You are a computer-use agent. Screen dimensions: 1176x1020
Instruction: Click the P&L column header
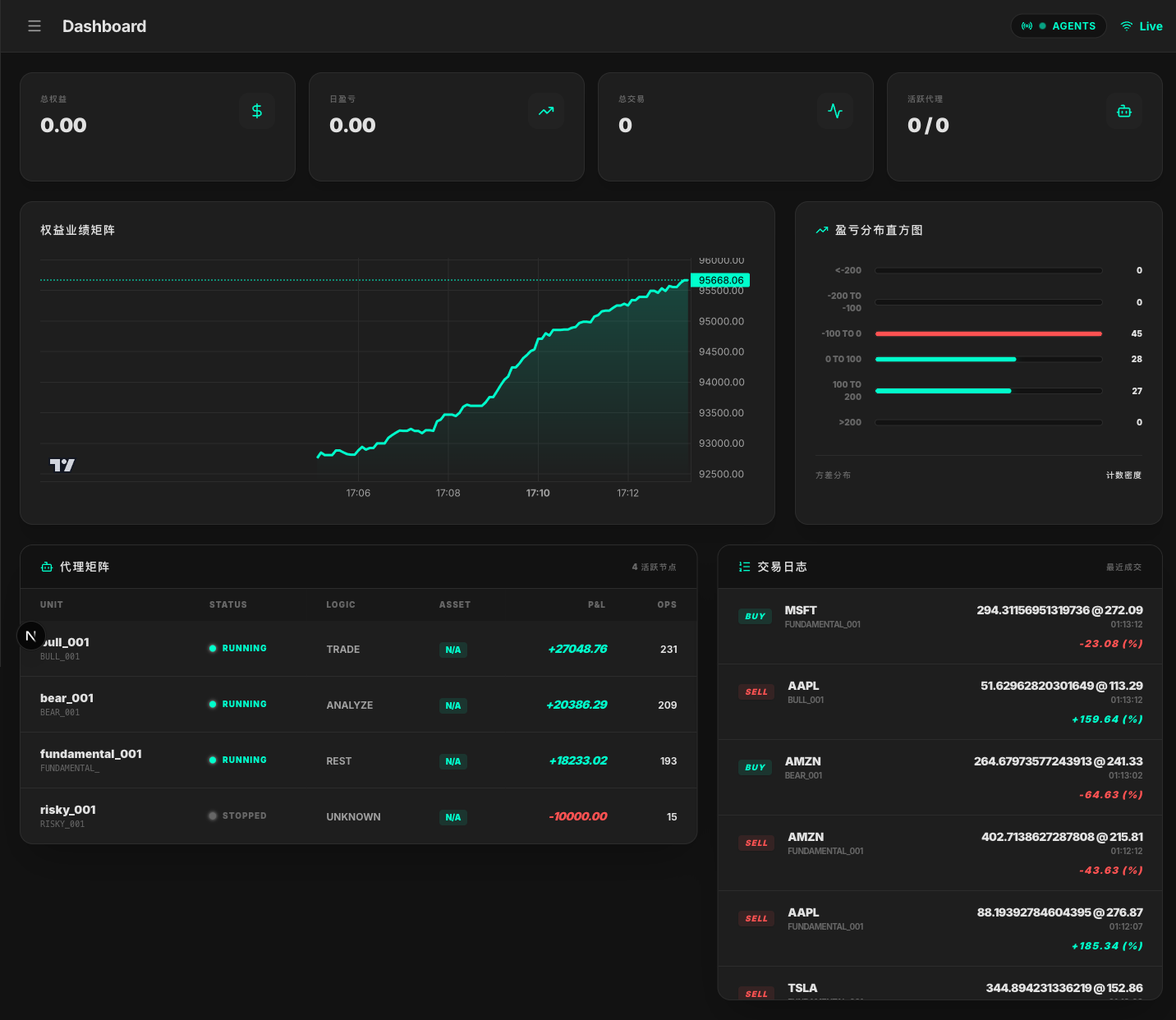pyautogui.click(x=596, y=604)
